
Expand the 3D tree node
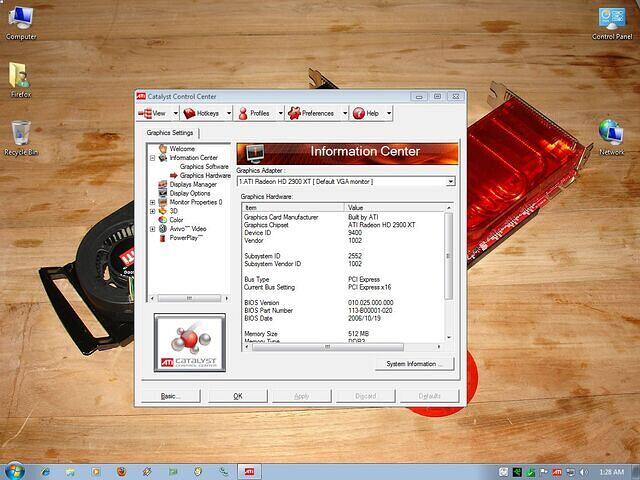(153, 211)
